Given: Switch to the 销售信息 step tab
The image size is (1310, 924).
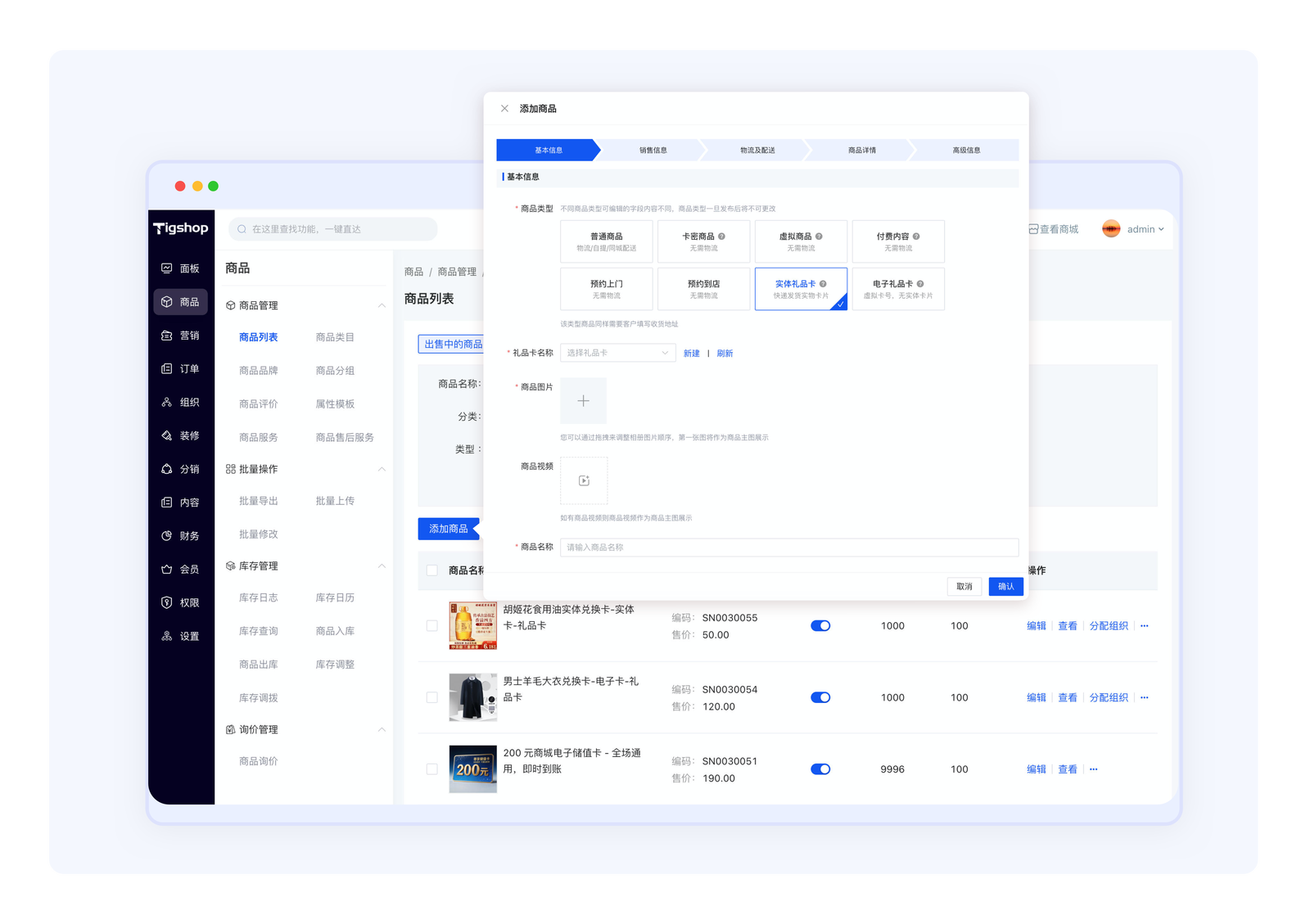Looking at the screenshot, I should 653,151.
